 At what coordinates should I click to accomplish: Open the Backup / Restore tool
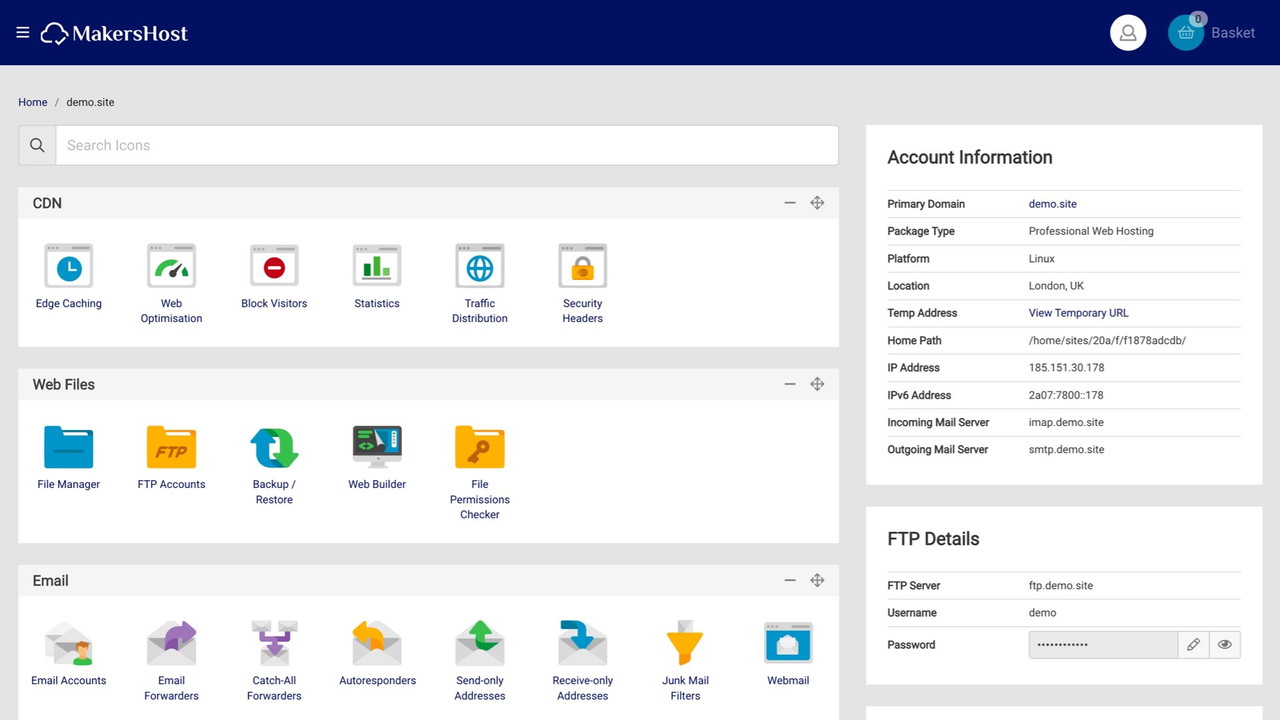coord(274,448)
